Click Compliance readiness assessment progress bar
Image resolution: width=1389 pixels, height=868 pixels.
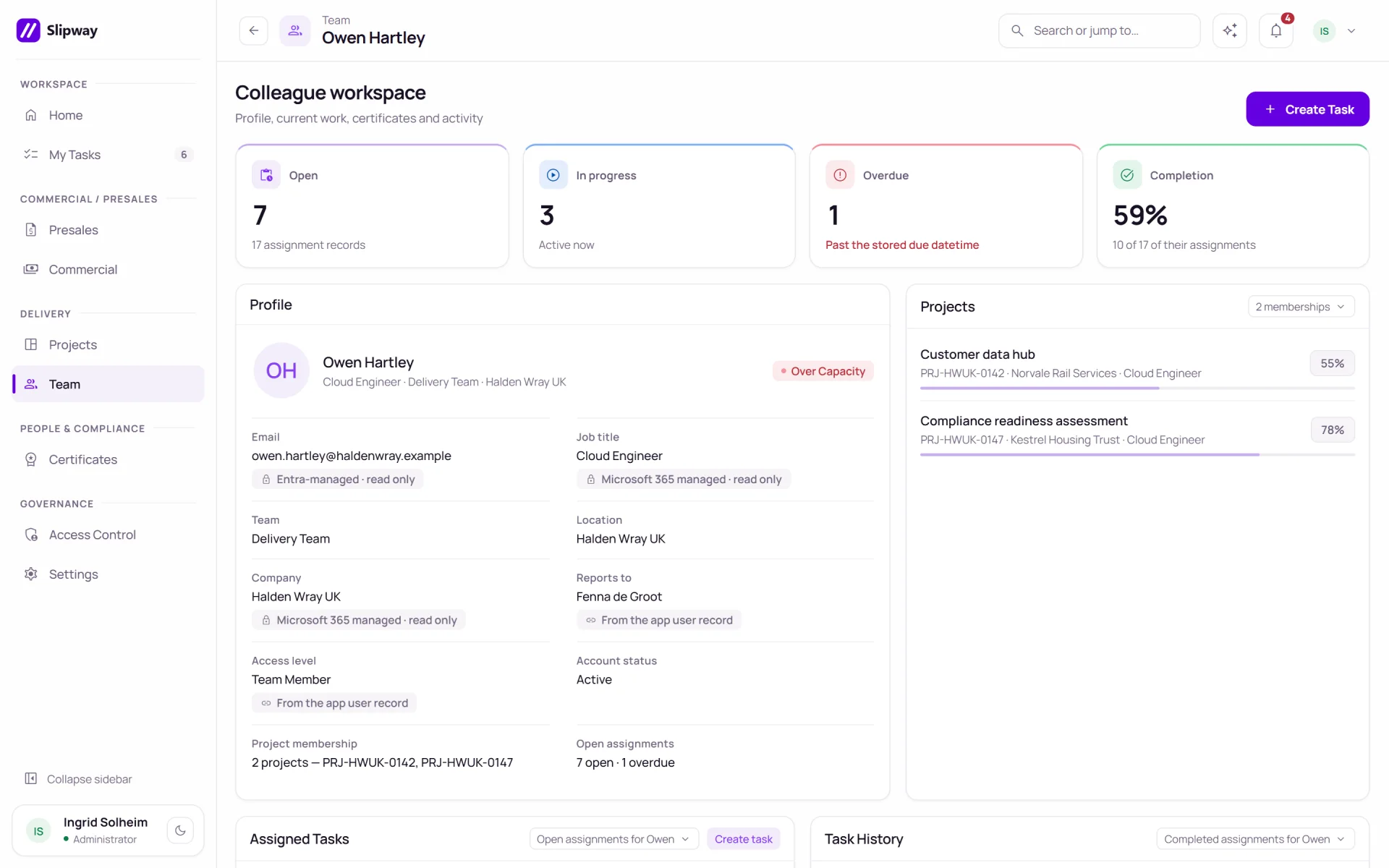point(1137,455)
